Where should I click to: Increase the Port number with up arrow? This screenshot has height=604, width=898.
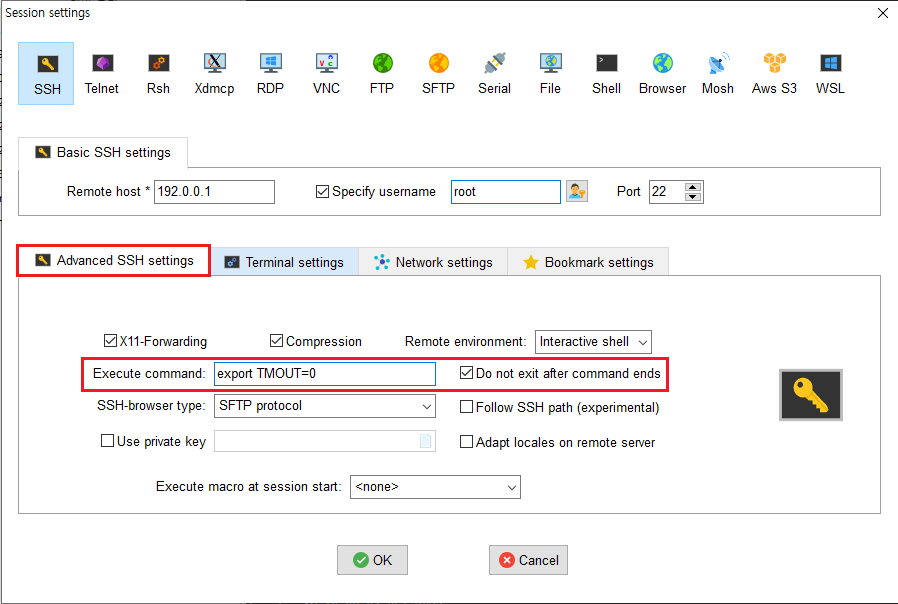pyautogui.click(x=693, y=187)
